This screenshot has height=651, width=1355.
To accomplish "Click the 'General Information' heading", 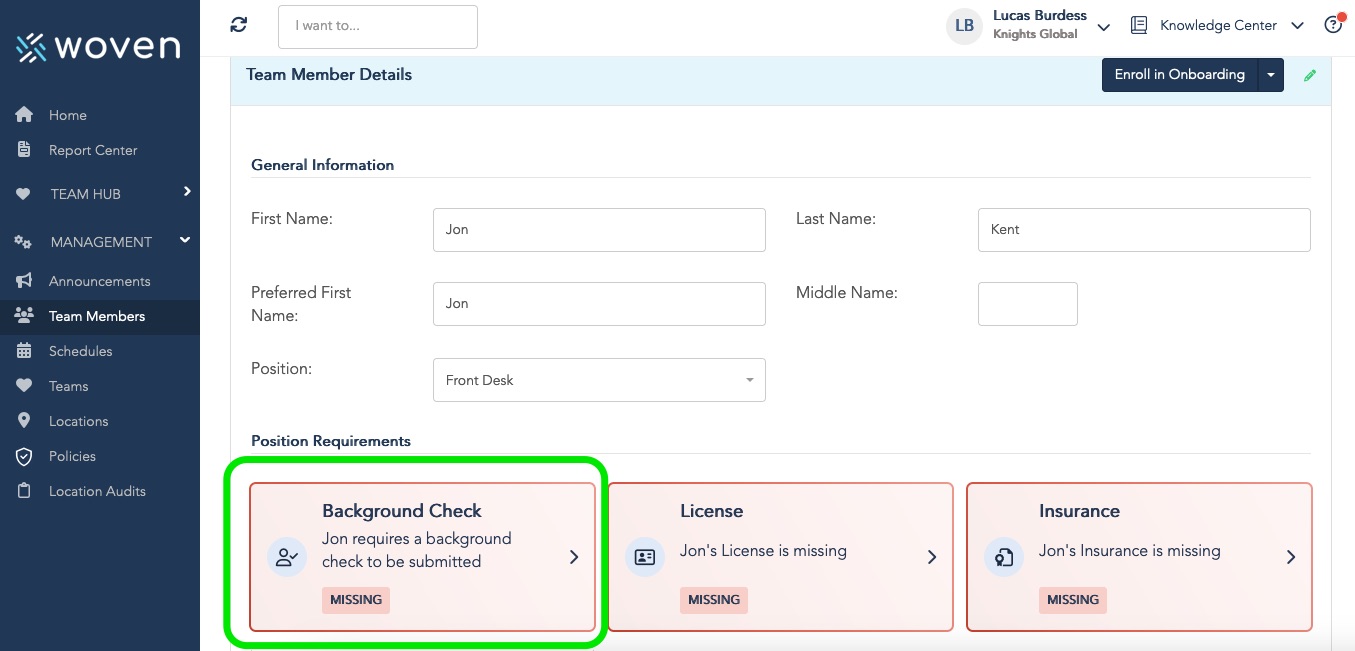I will point(322,165).
